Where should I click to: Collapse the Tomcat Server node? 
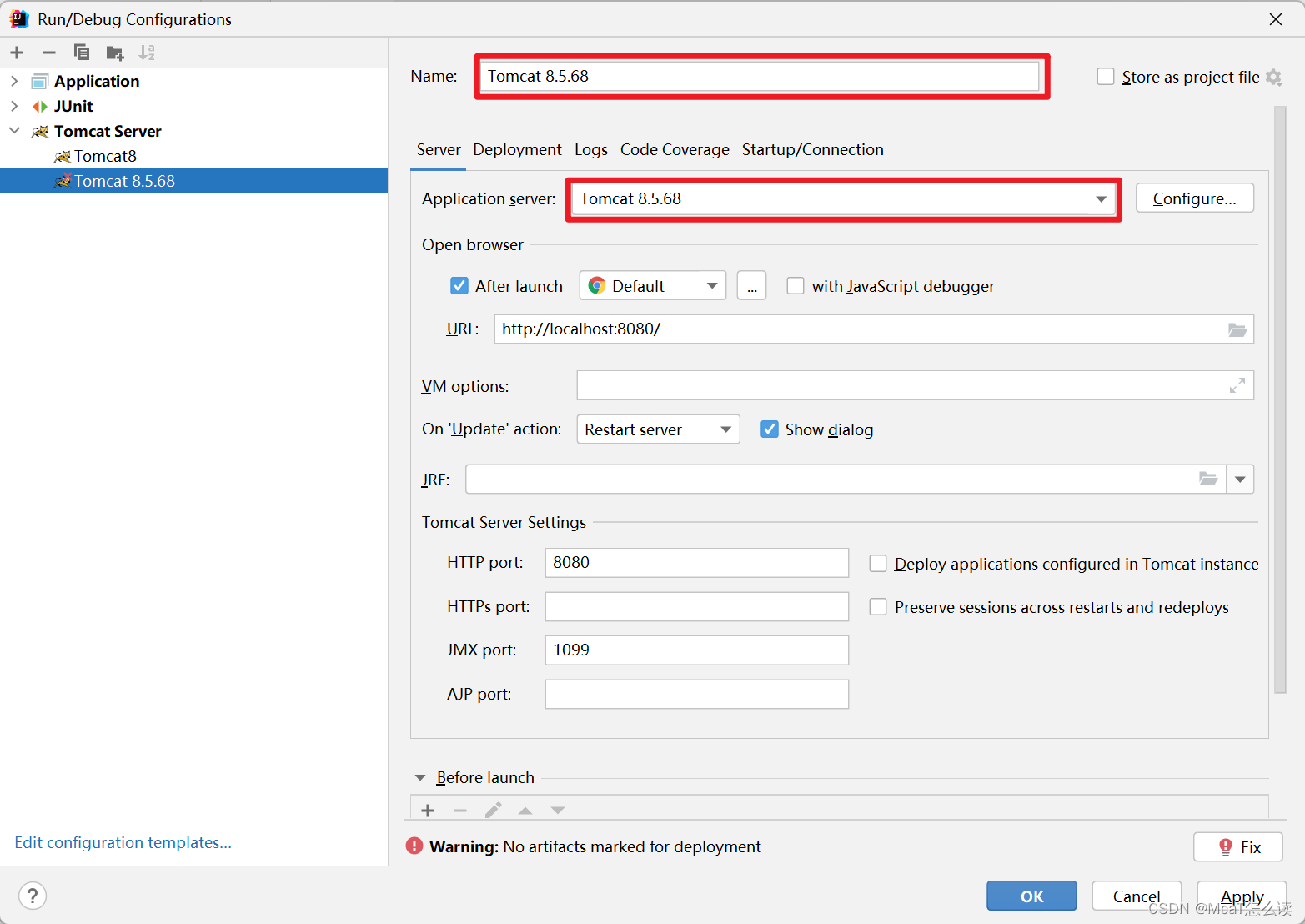tap(14, 131)
